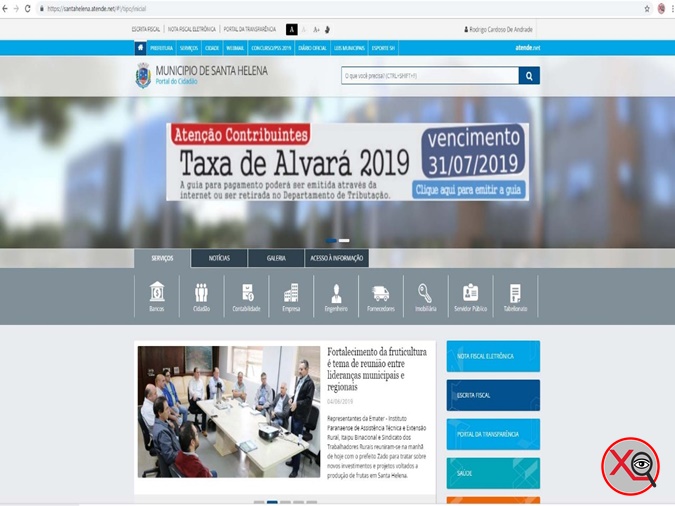Click the Engenheiro service icon
Image resolution: width=675 pixels, height=506 pixels.
click(x=336, y=296)
